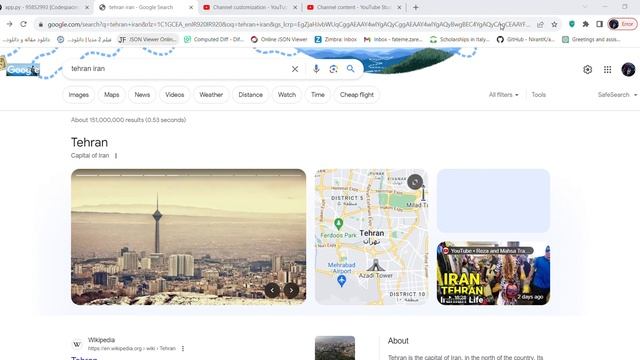The image size is (640, 360).
Task: Filter results by Maps
Action: coord(111,95)
